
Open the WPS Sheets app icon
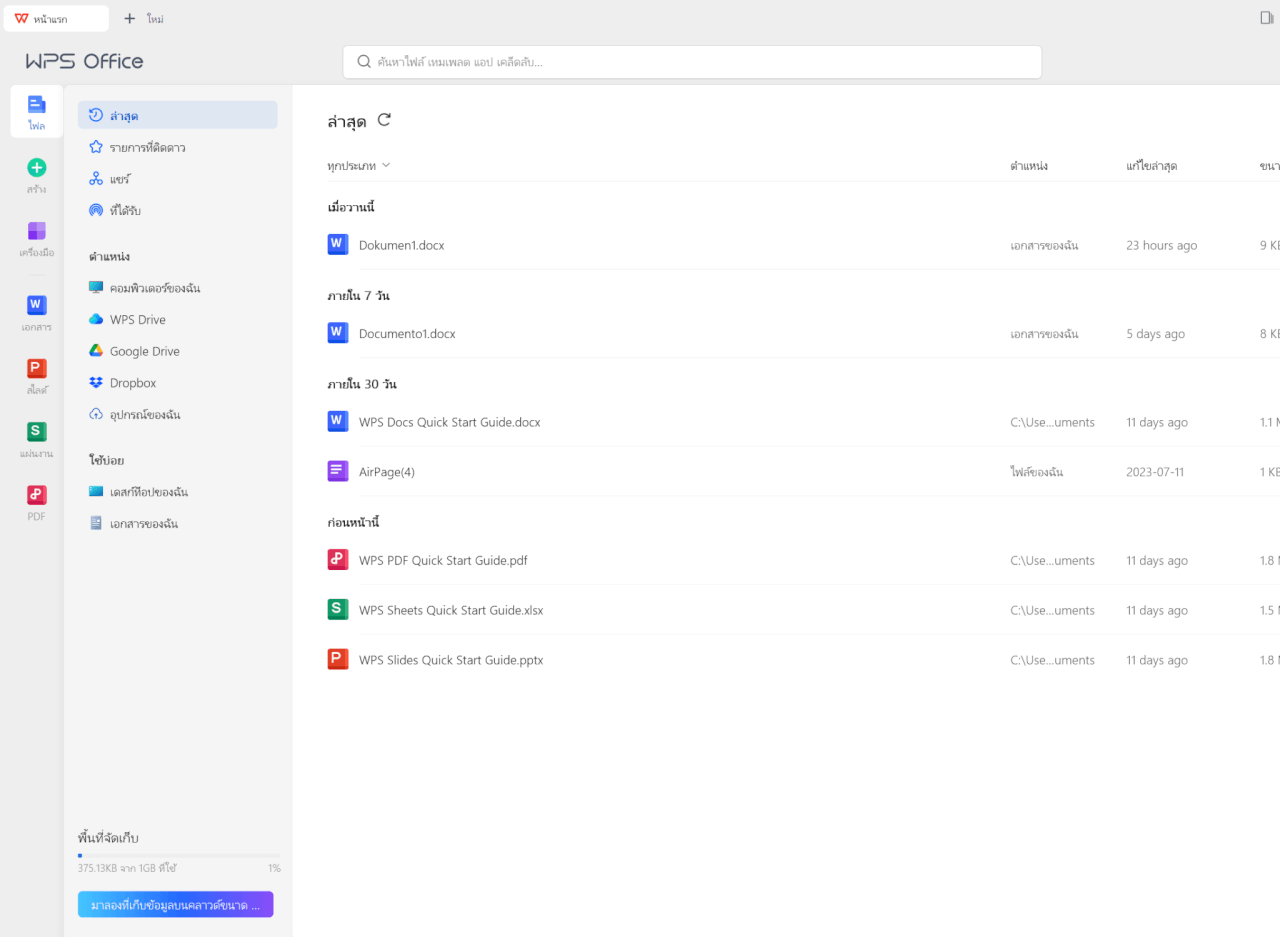click(36, 437)
